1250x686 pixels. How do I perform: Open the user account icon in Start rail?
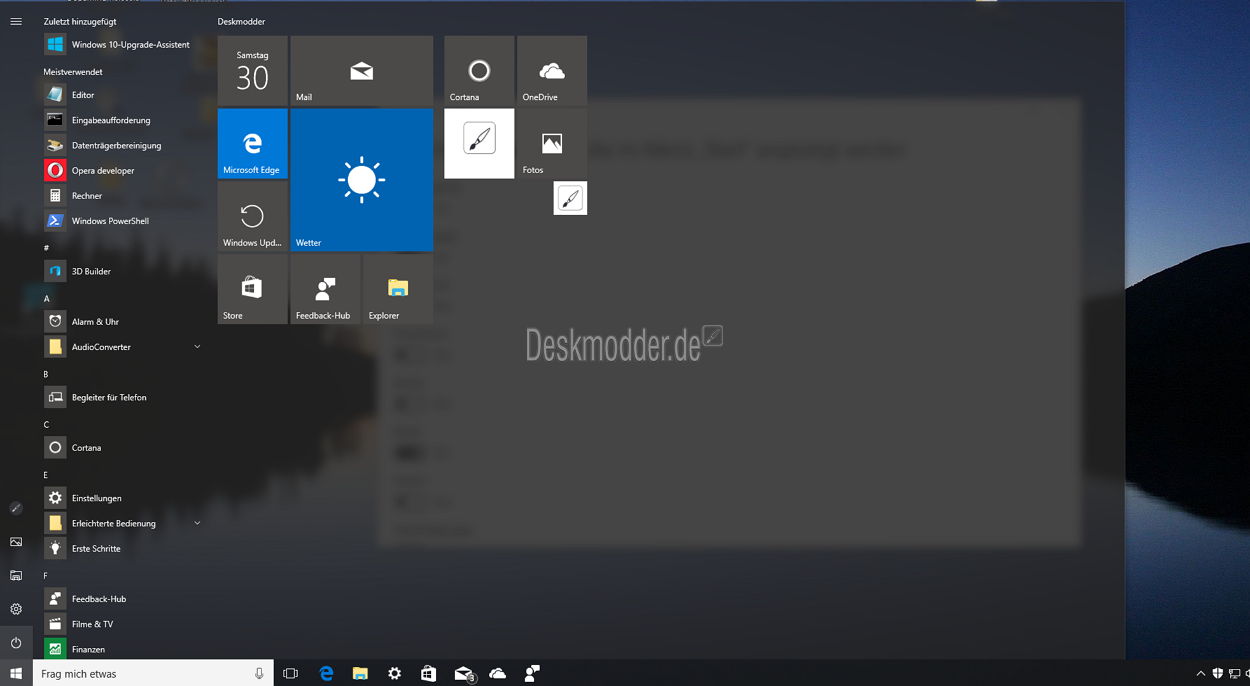(16, 508)
